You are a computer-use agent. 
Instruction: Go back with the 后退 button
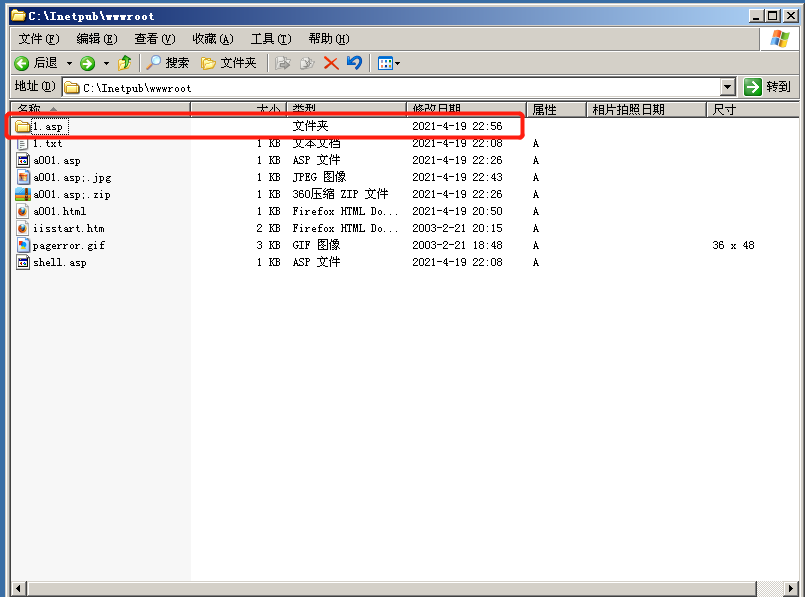click(x=36, y=63)
